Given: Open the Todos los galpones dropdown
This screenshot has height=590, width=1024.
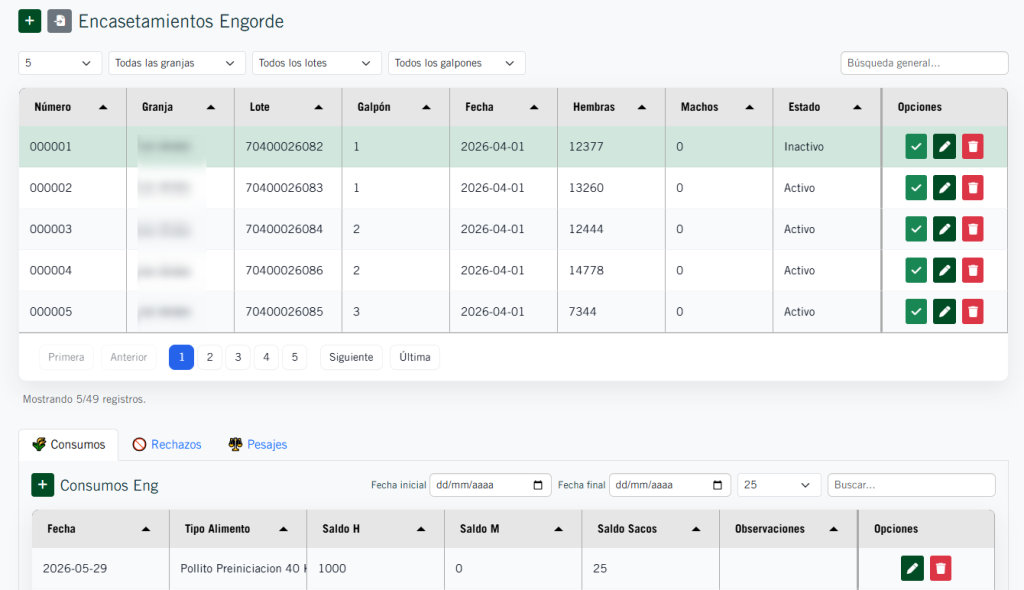Looking at the screenshot, I should [x=456, y=63].
